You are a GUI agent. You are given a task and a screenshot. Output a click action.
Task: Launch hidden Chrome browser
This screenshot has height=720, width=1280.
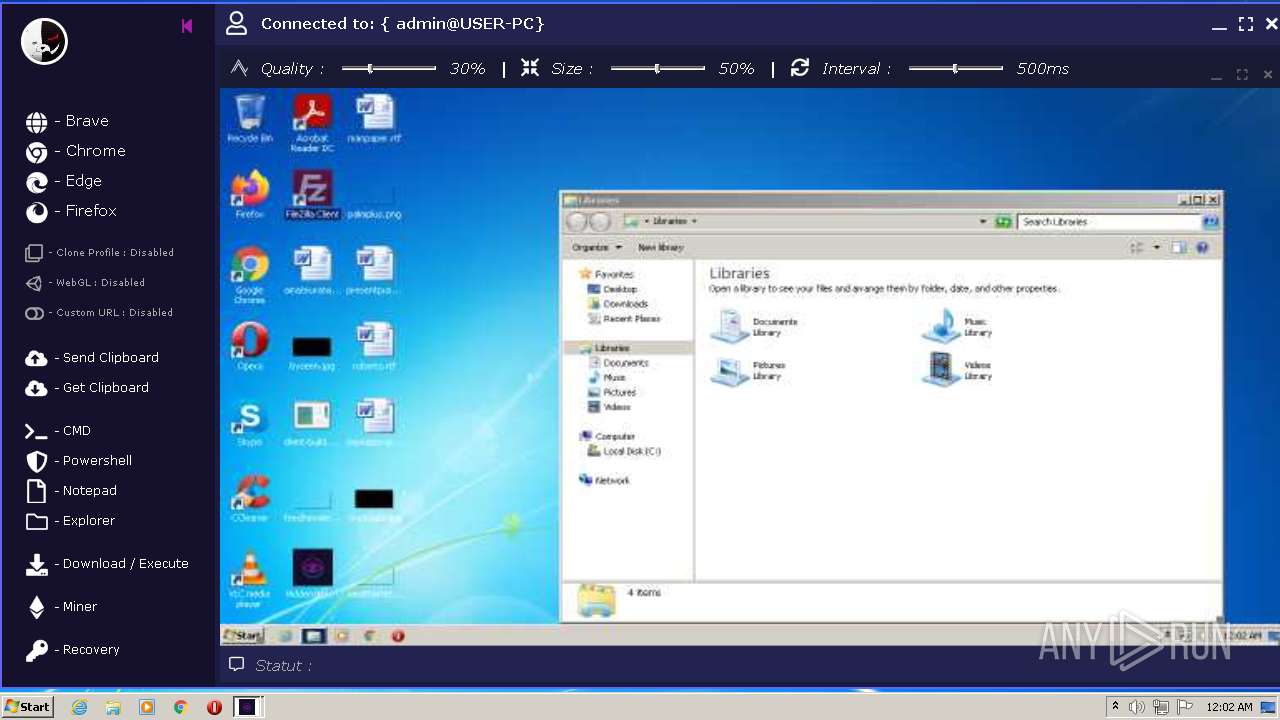[x=76, y=151]
